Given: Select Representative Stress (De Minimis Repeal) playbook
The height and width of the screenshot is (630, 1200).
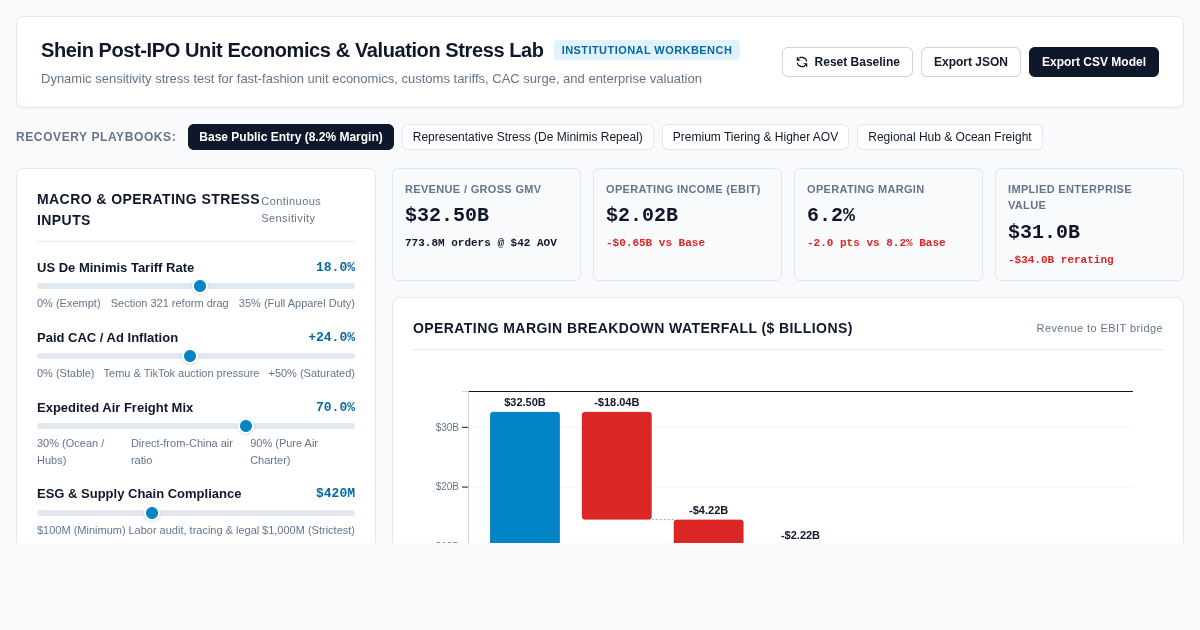Looking at the screenshot, I should point(528,137).
